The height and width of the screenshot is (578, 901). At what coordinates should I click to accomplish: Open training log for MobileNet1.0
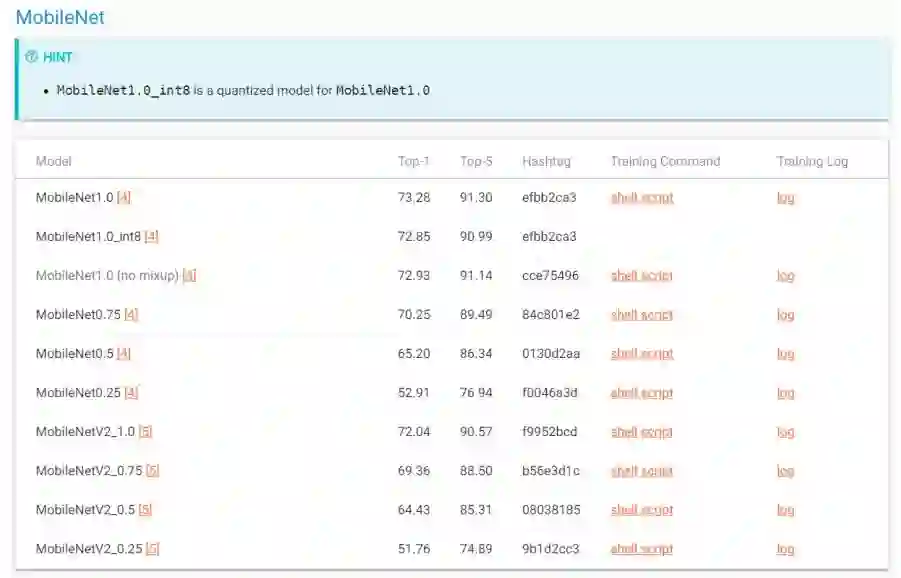pos(785,198)
